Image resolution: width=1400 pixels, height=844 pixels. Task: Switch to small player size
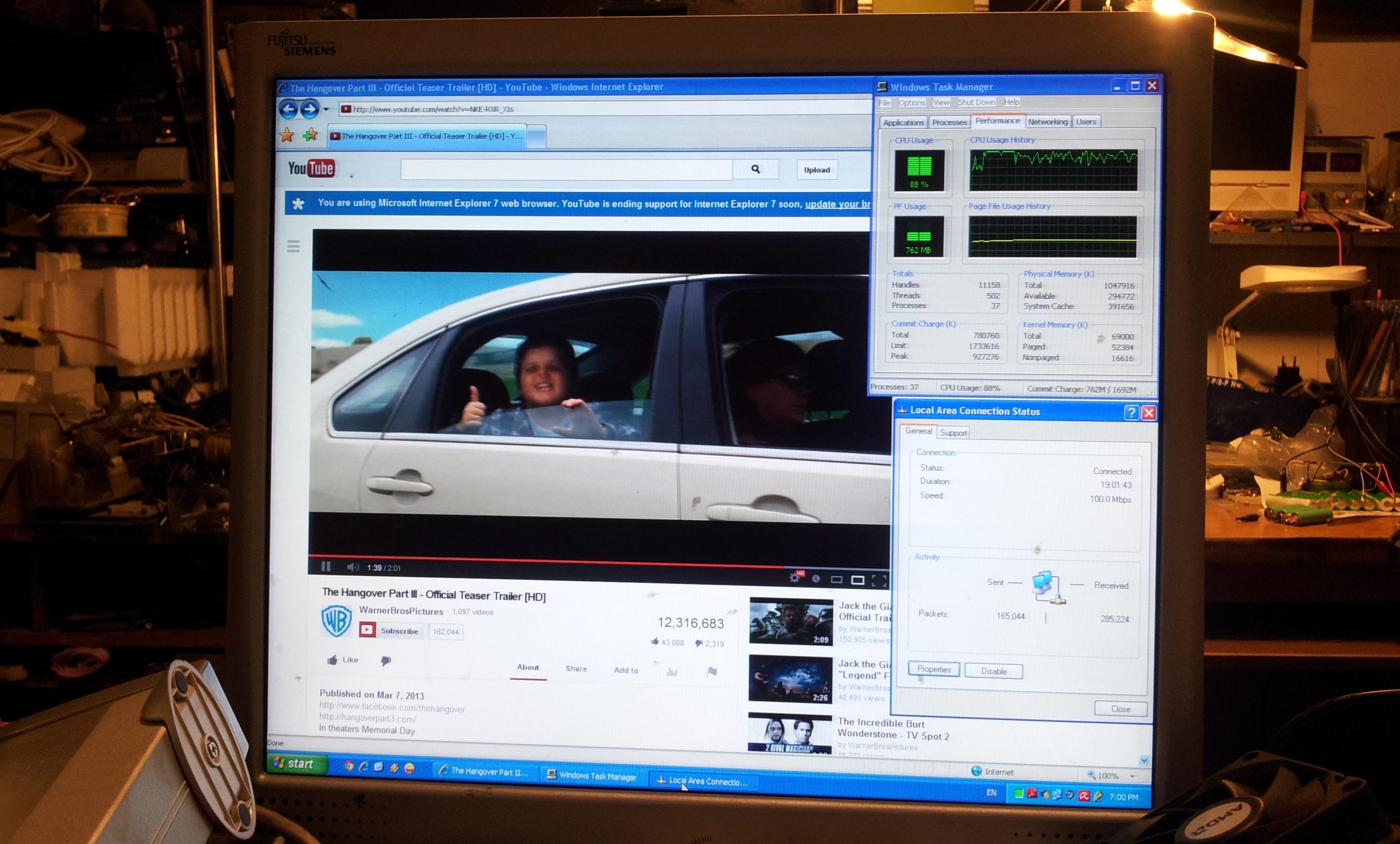point(836,579)
